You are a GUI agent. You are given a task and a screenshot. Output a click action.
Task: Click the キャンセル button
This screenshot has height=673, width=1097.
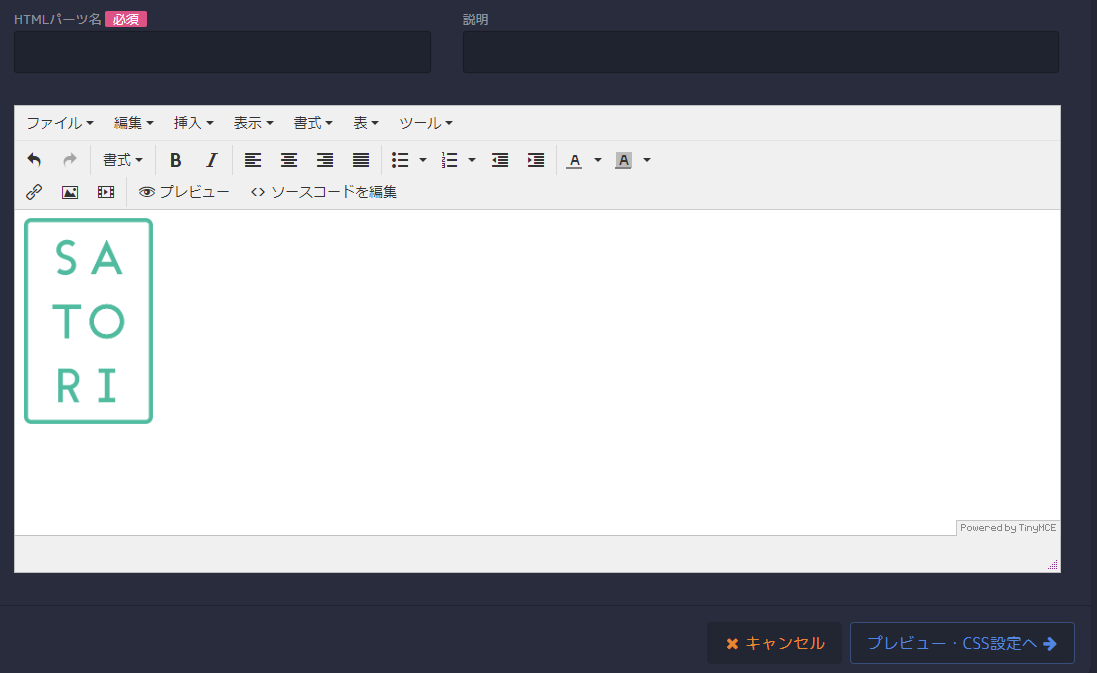[775, 643]
